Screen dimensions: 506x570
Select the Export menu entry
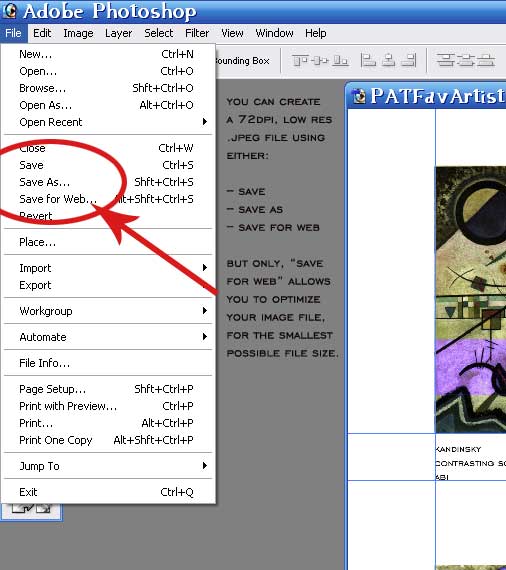(108, 285)
